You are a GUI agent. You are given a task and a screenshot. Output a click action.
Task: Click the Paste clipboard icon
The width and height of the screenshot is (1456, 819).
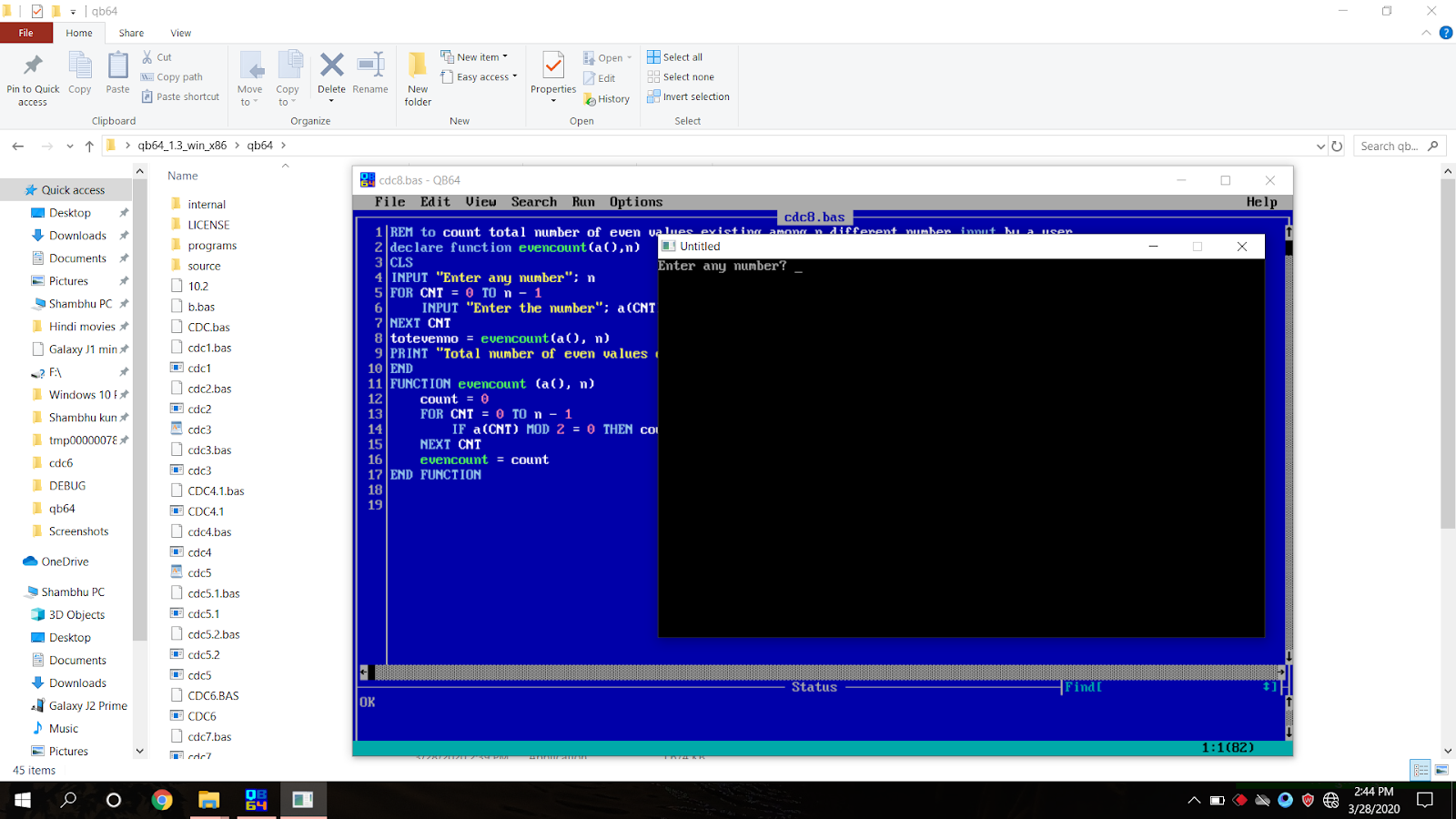117,66
